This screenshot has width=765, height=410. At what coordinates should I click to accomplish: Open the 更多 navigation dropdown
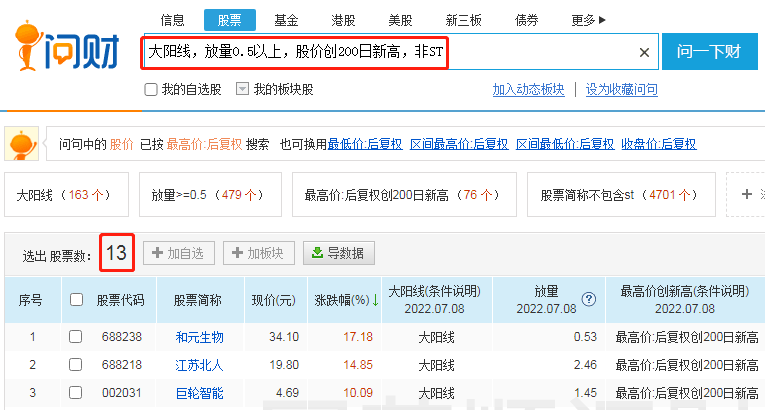[588, 20]
